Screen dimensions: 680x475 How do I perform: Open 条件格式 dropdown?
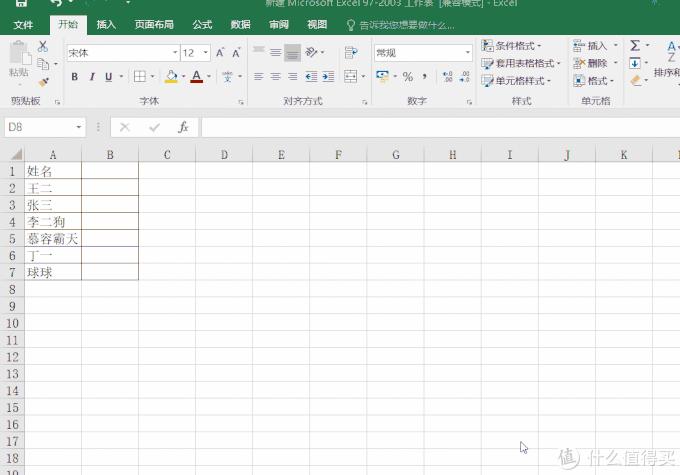(x=511, y=46)
